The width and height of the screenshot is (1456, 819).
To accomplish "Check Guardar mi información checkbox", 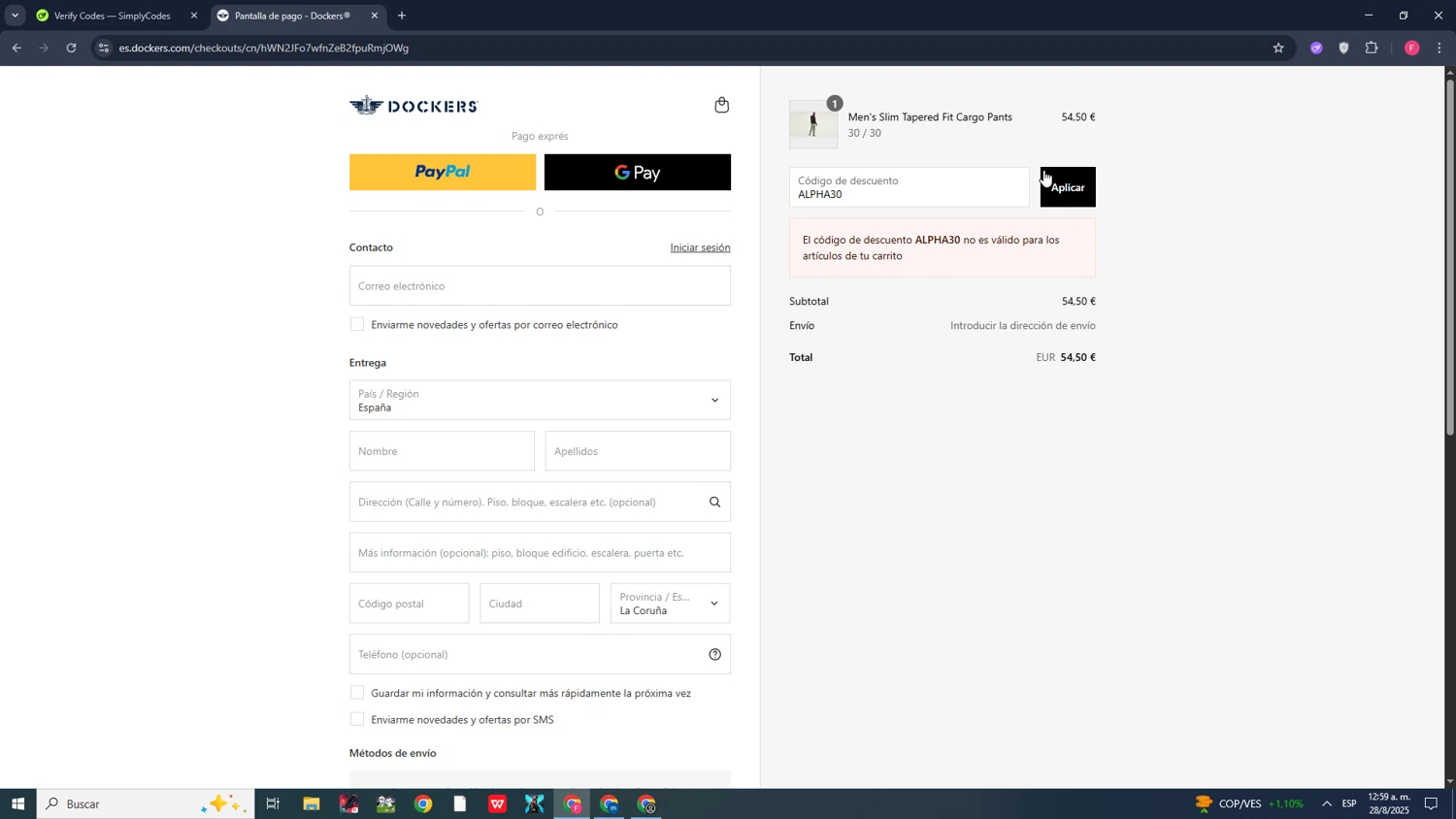I will click(357, 693).
